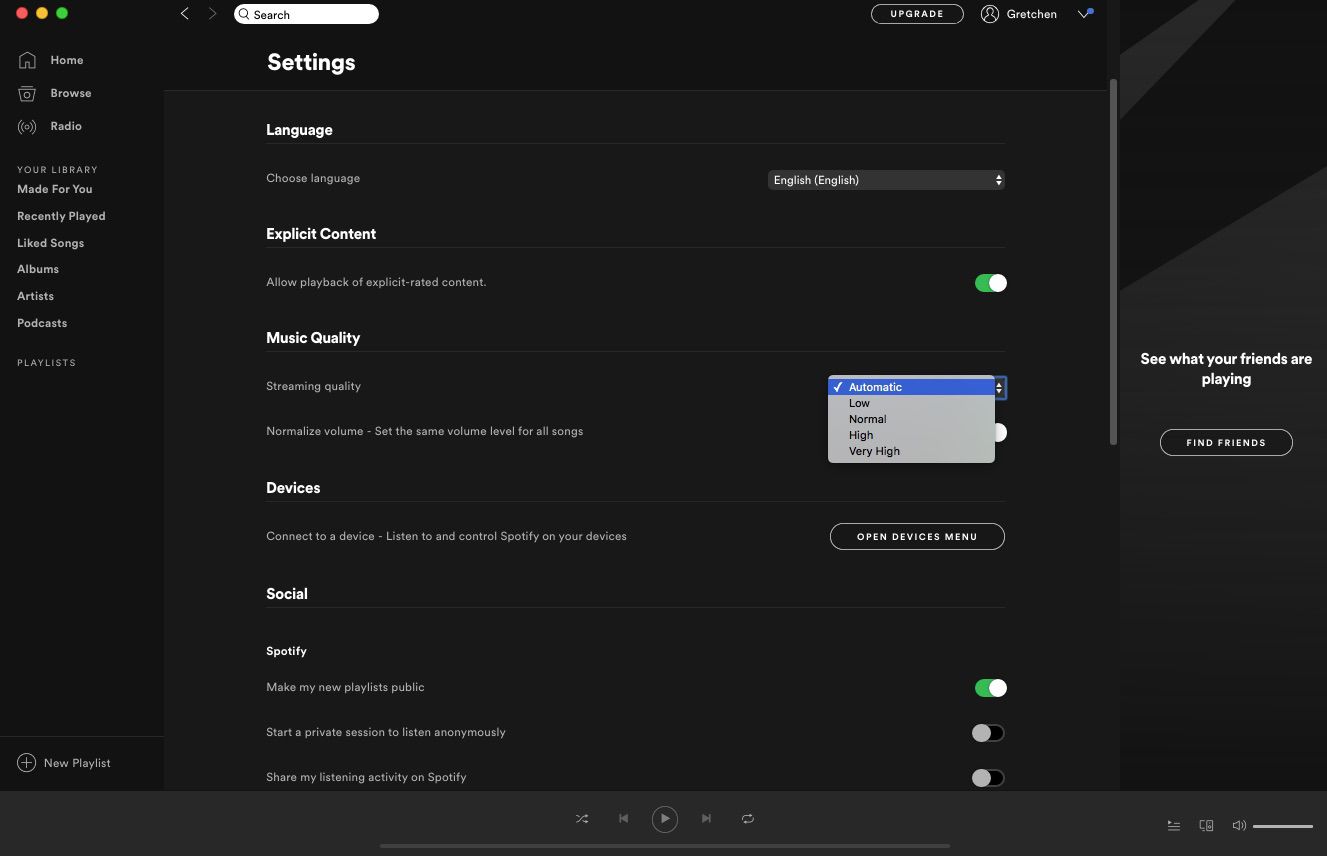Screen dimensions: 1327x856
Task: Open Liked Songs
Action: tap(50, 243)
